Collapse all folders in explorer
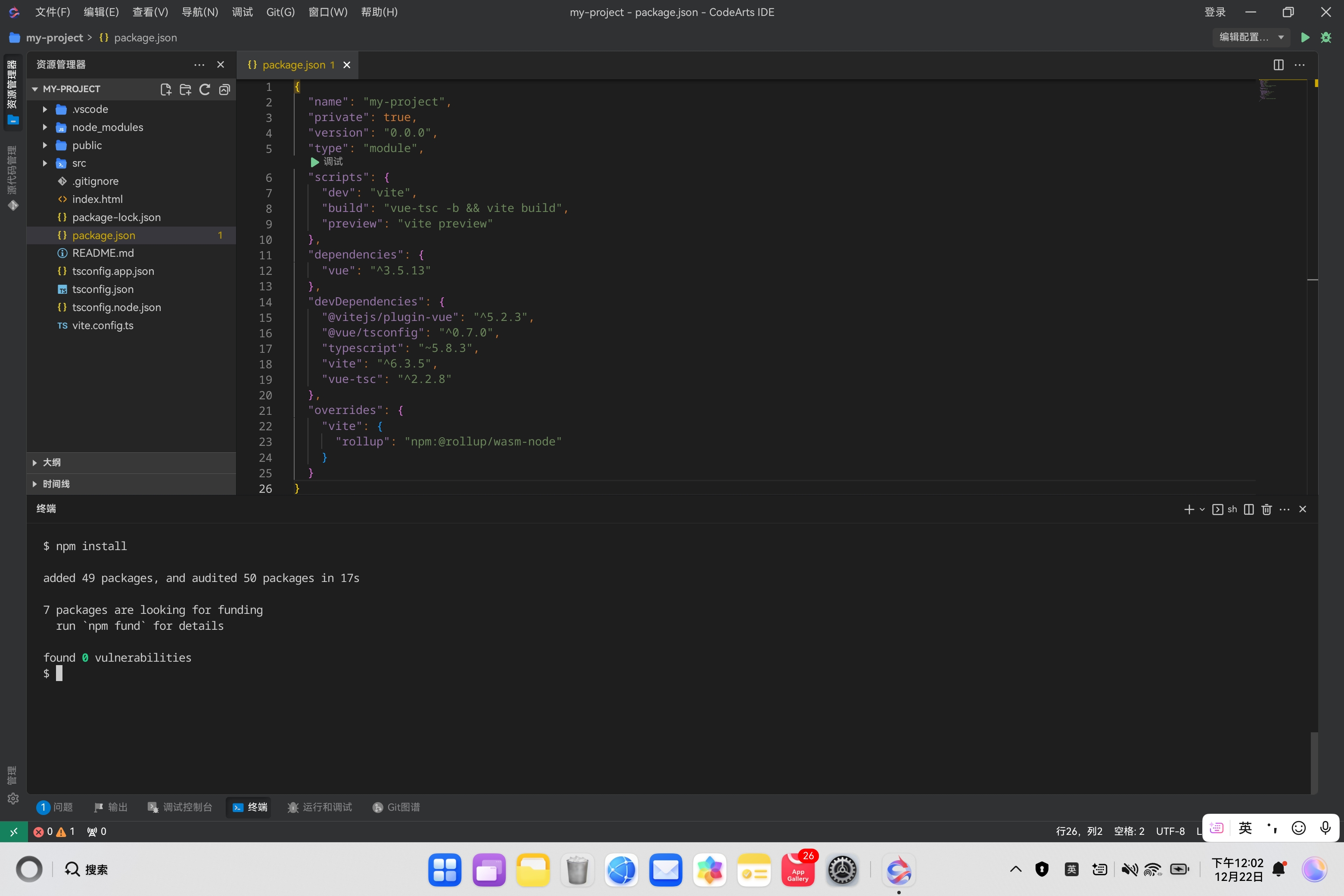The image size is (1344, 896). (x=224, y=89)
